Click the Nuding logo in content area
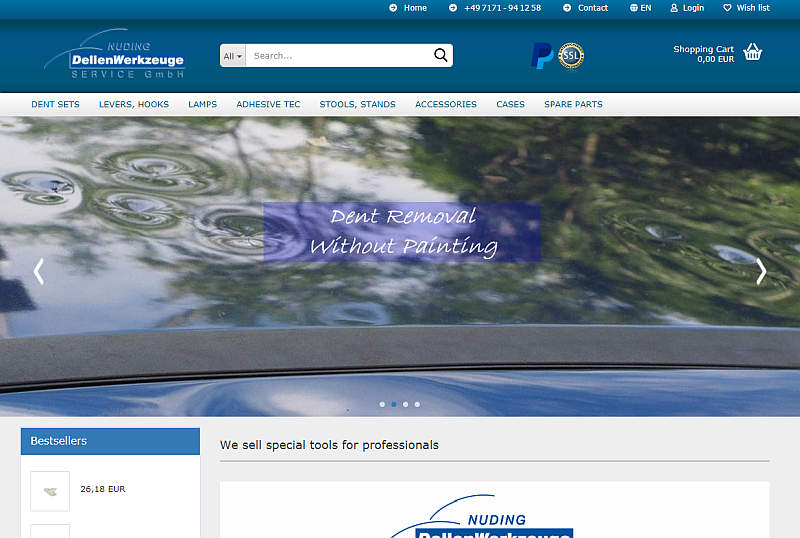800x538 pixels. click(482, 517)
